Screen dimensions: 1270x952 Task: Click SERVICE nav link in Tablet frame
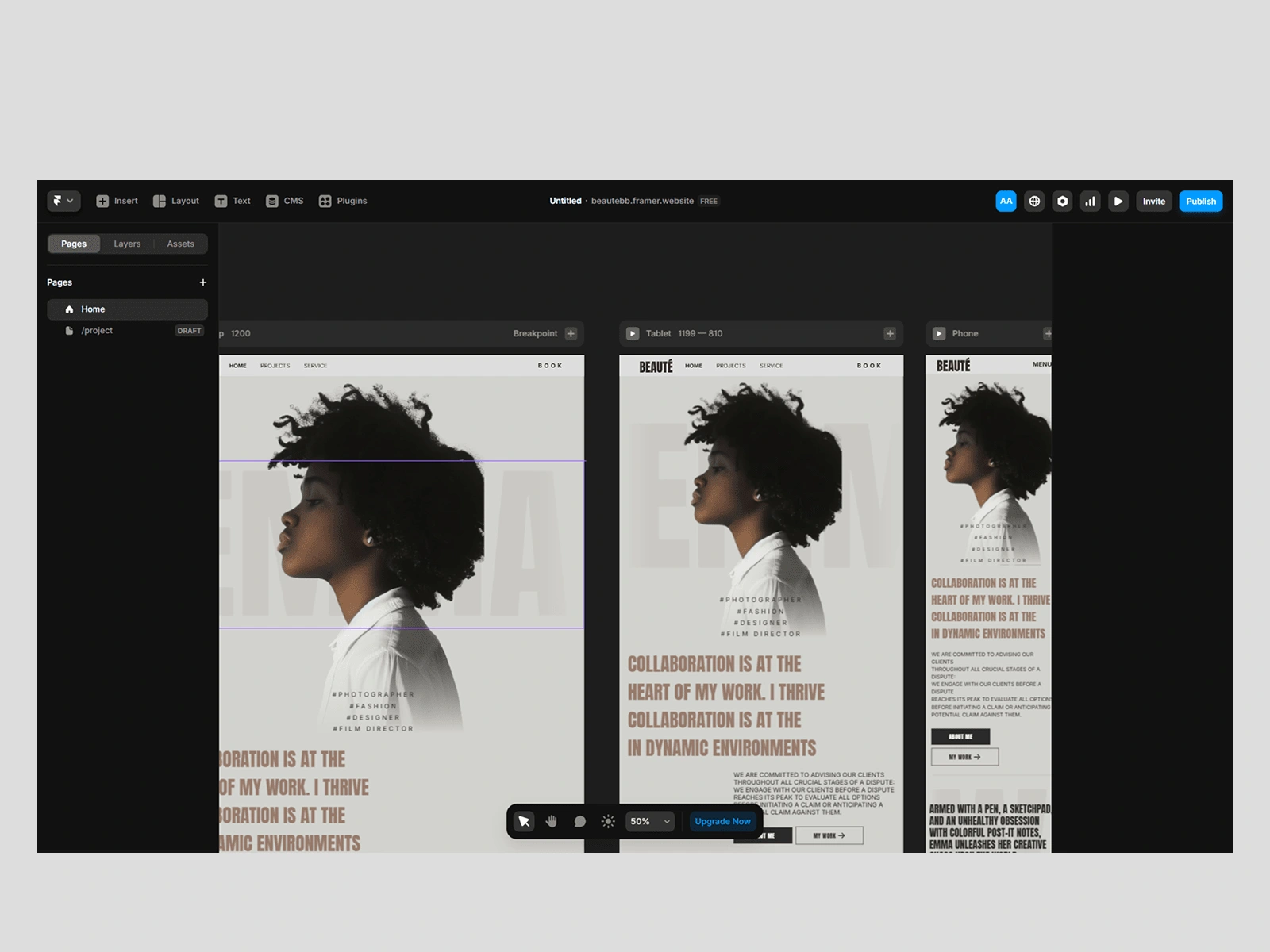(x=771, y=366)
